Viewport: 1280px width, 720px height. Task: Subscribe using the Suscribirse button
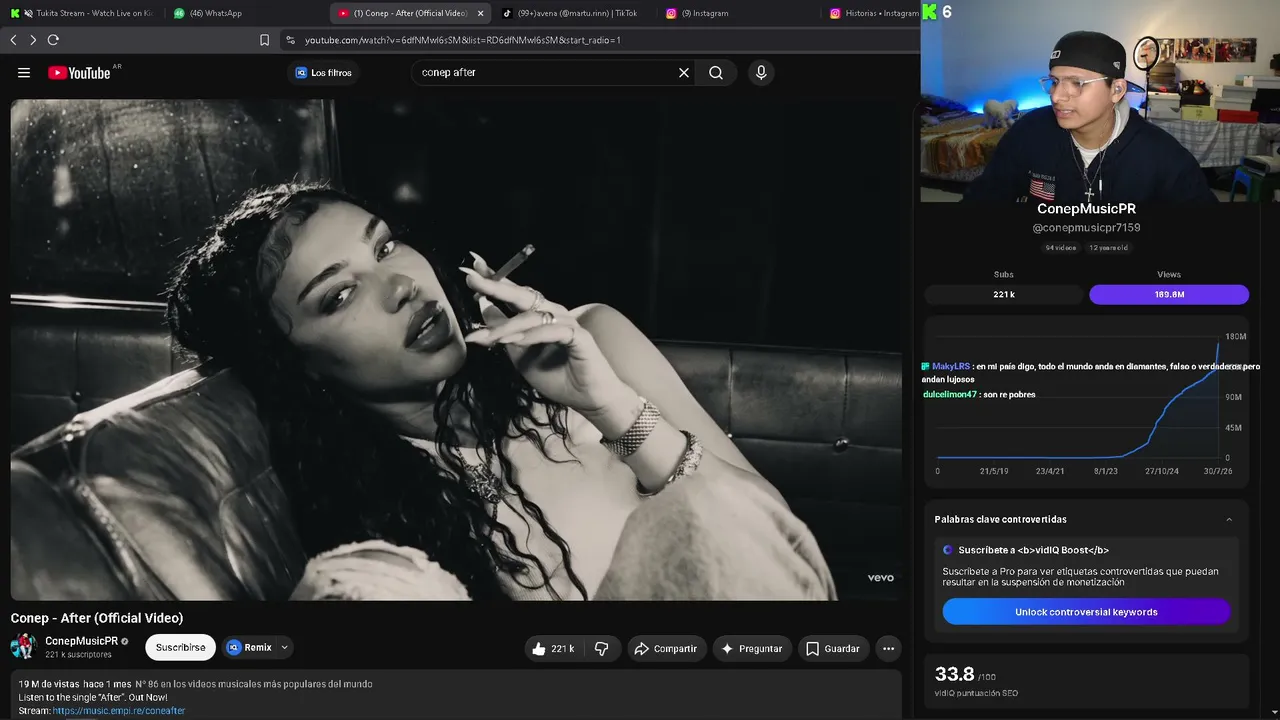pyautogui.click(x=180, y=648)
